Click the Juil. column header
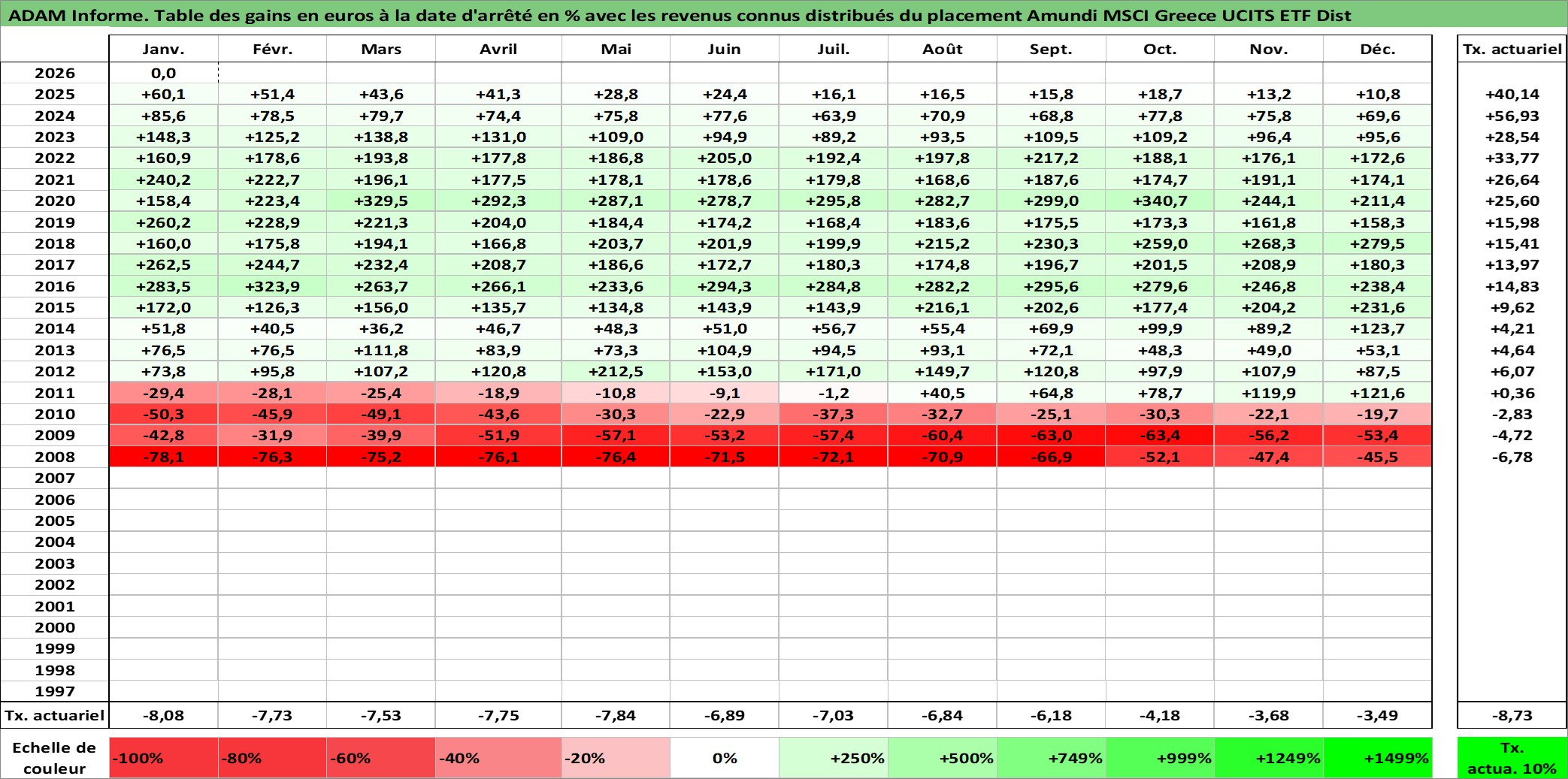This screenshot has width=1568, height=779. pyautogui.click(x=833, y=49)
